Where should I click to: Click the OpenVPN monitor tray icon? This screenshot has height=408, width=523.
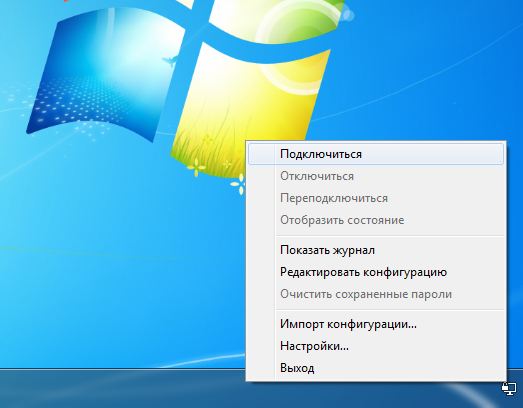(x=509, y=389)
